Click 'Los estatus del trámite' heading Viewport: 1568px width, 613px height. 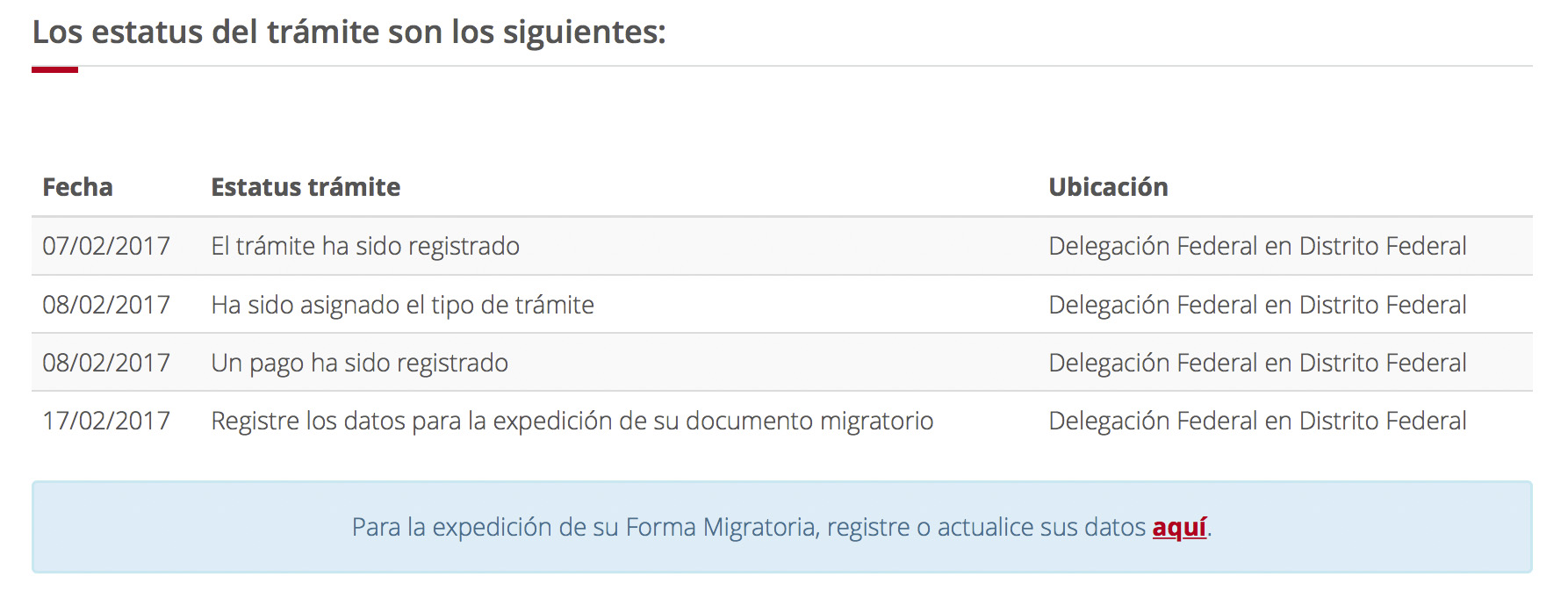[349, 32]
